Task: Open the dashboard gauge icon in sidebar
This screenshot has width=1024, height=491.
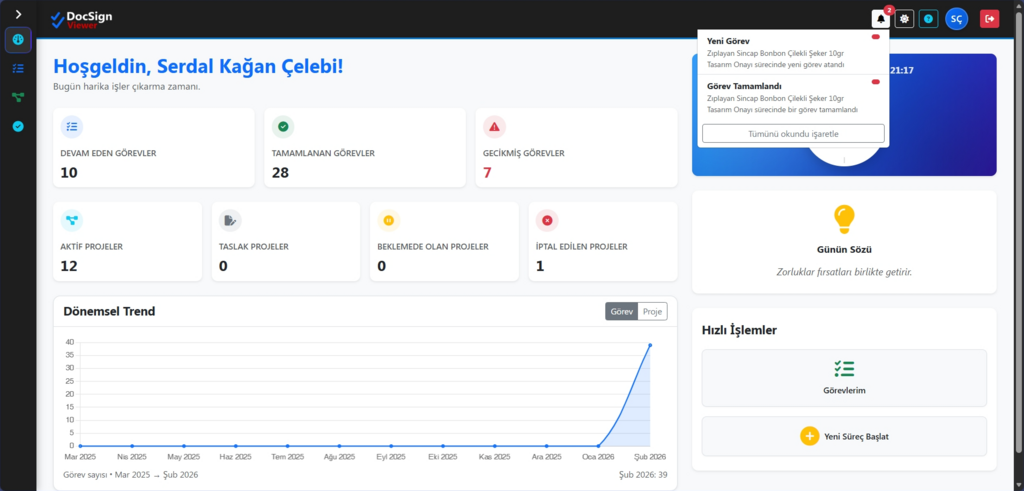Action: [x=18, y=40]
